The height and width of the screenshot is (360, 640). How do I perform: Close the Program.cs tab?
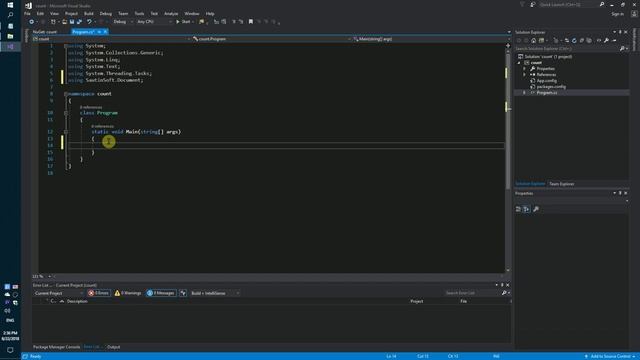click(x=105, y=32)
